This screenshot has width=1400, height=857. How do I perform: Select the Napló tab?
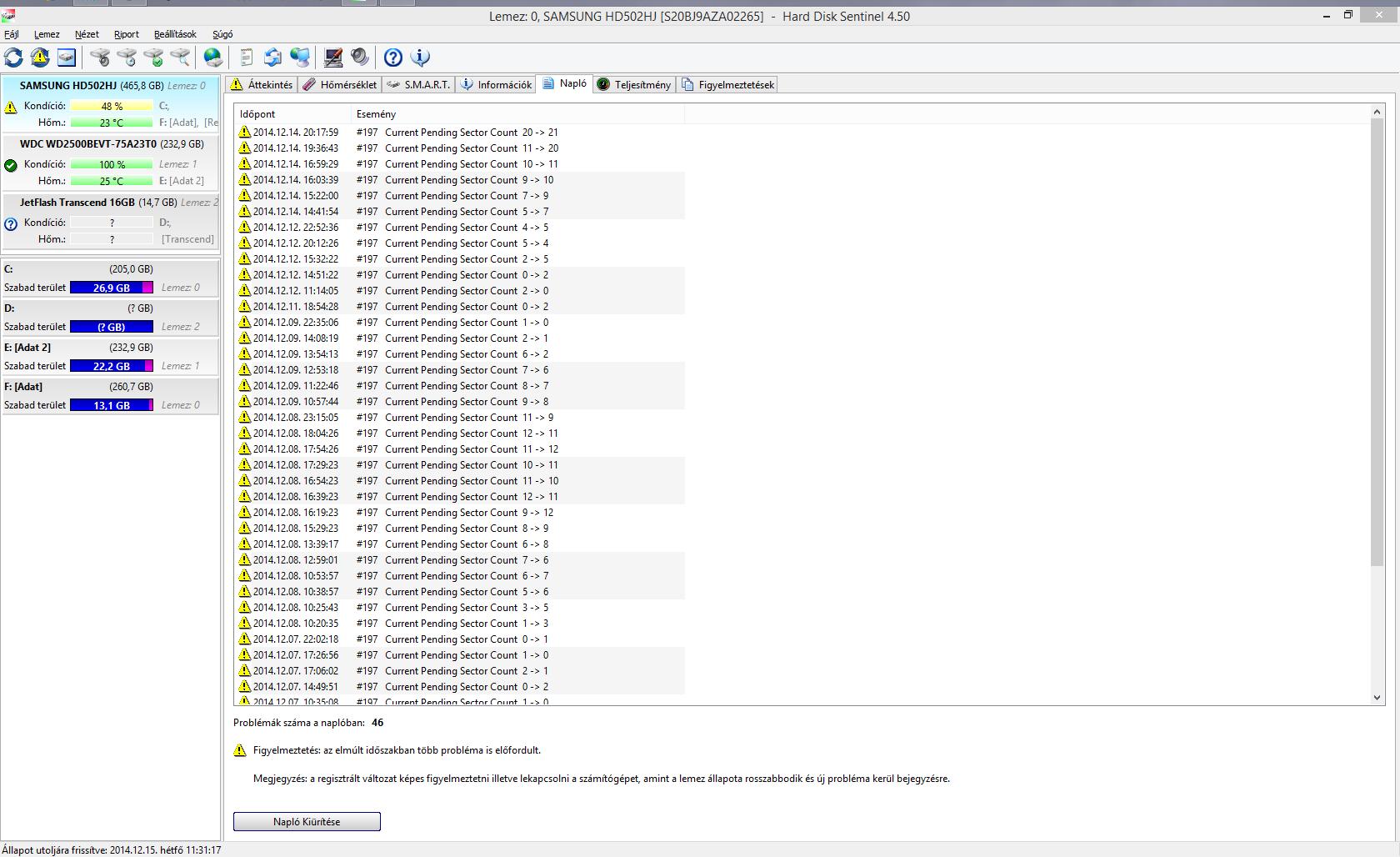564,83
